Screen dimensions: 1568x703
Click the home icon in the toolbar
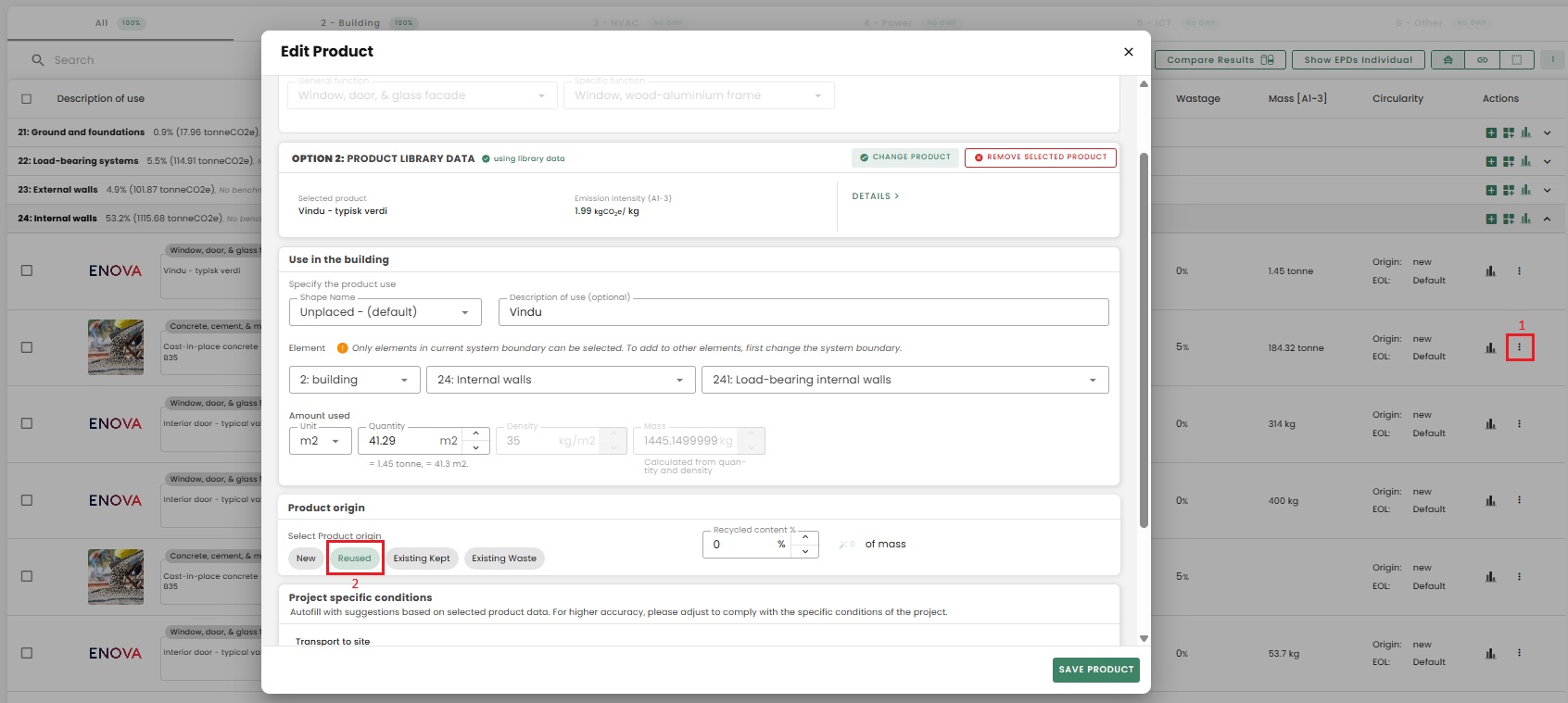click(x=1448, y=60)
